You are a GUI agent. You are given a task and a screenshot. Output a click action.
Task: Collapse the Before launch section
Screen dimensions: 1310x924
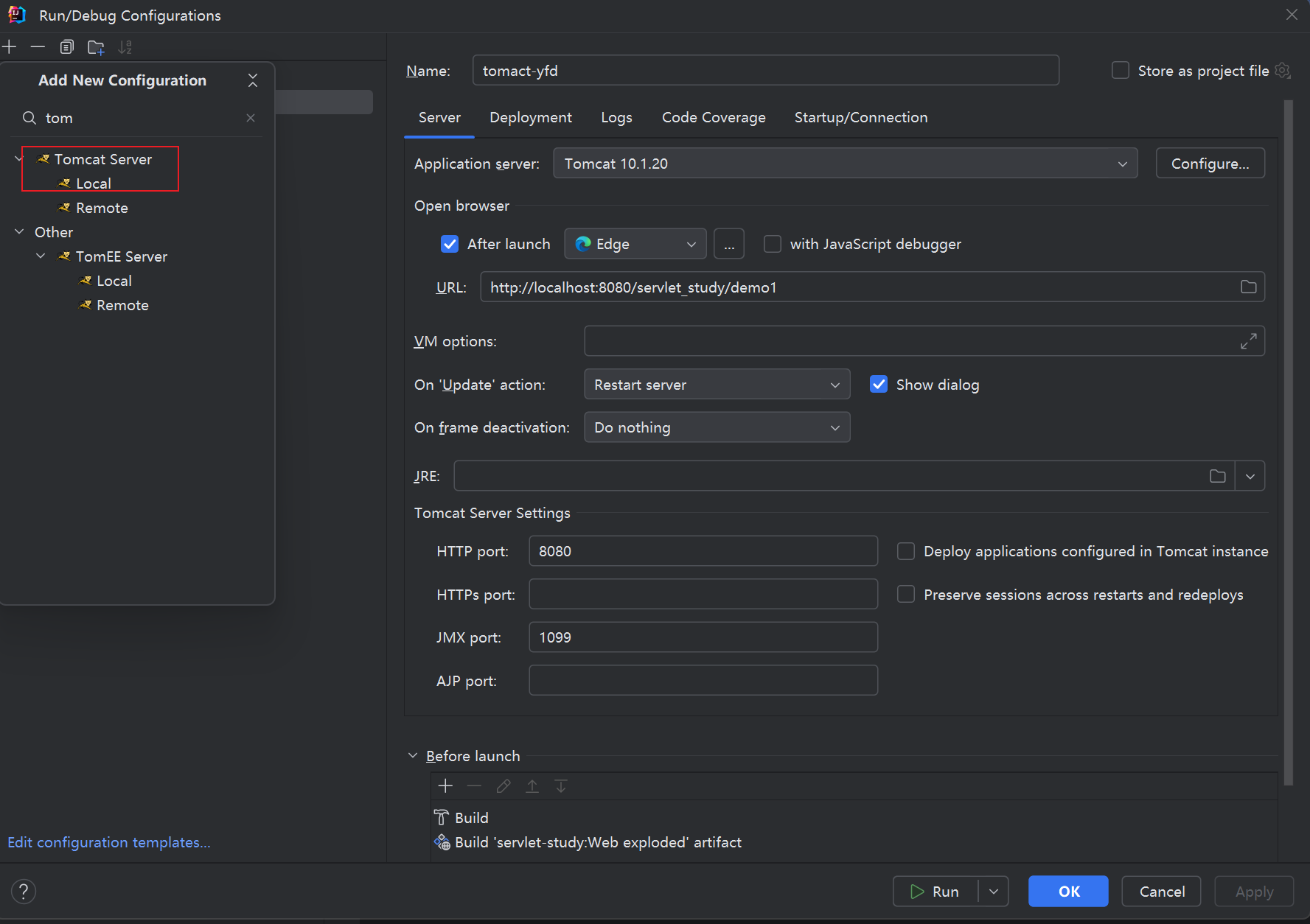coord(413,756)
